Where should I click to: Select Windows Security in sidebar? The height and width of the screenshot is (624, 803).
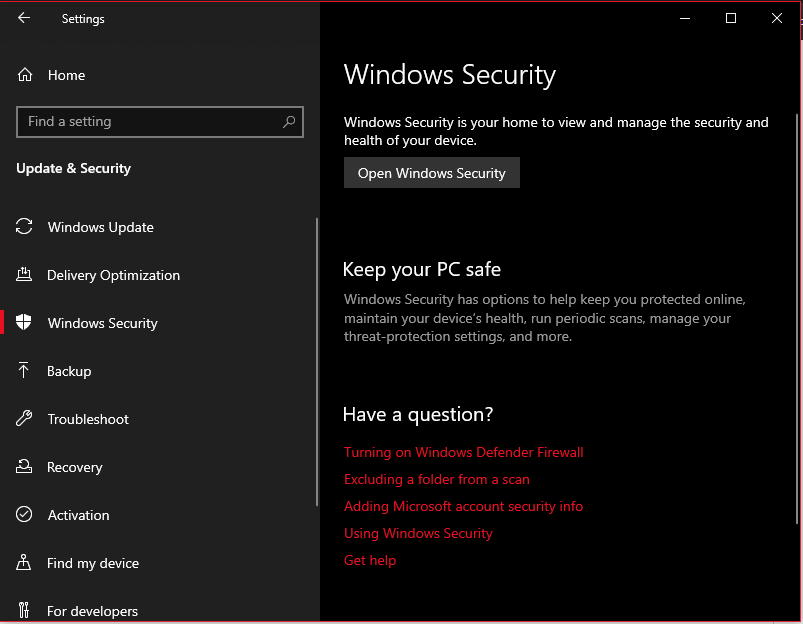102,323
